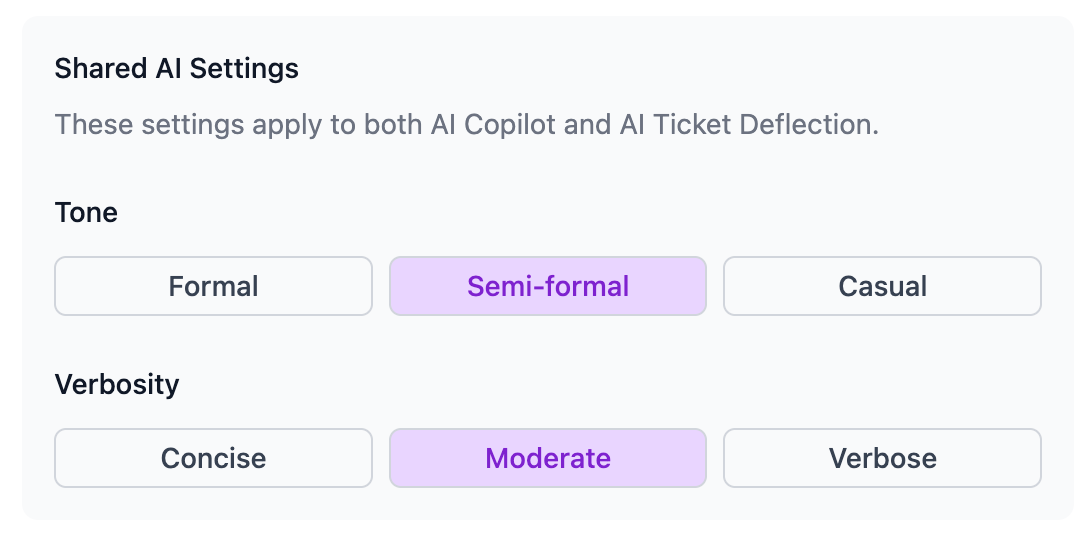The image size is (1092, 544).
Task: Enable Casual tone for AI responses
Action: (x=882, y=286)
